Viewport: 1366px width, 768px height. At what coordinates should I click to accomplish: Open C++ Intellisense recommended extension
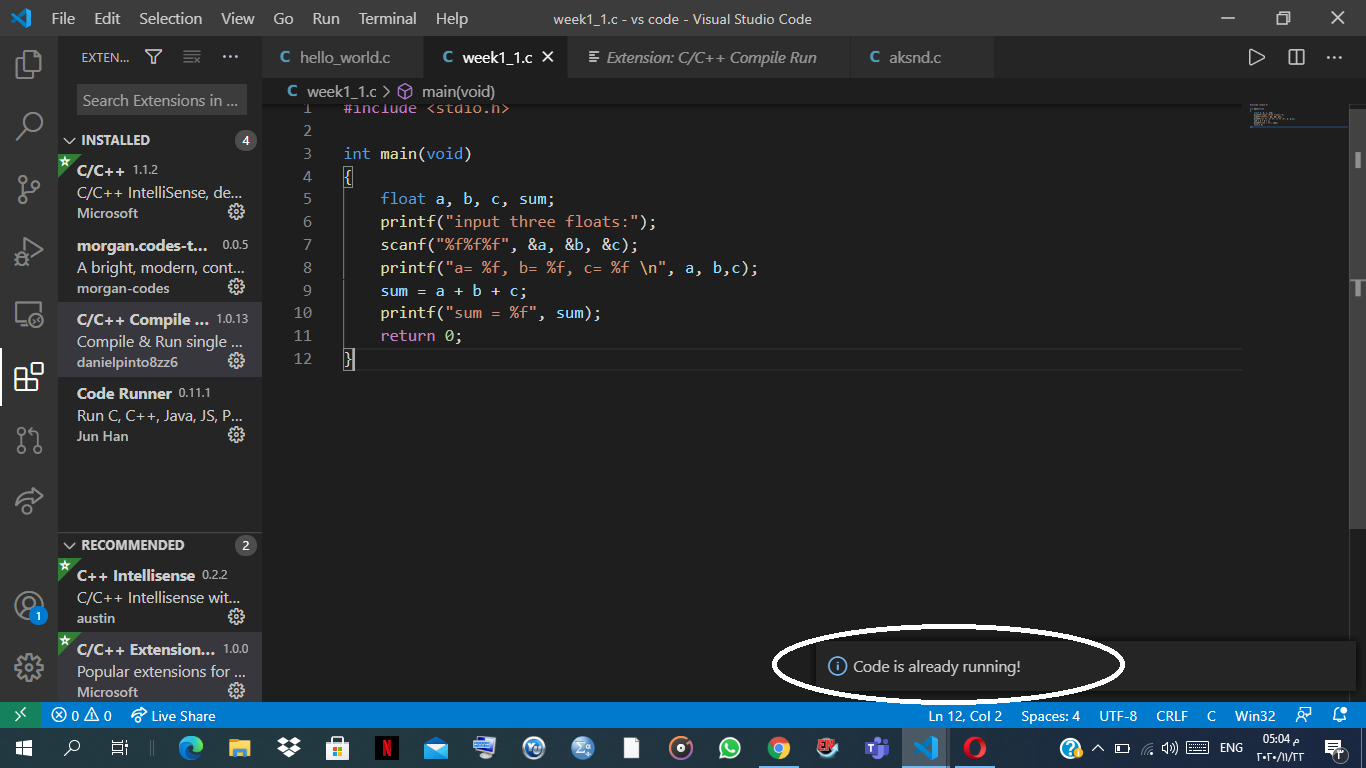(160, 596)
